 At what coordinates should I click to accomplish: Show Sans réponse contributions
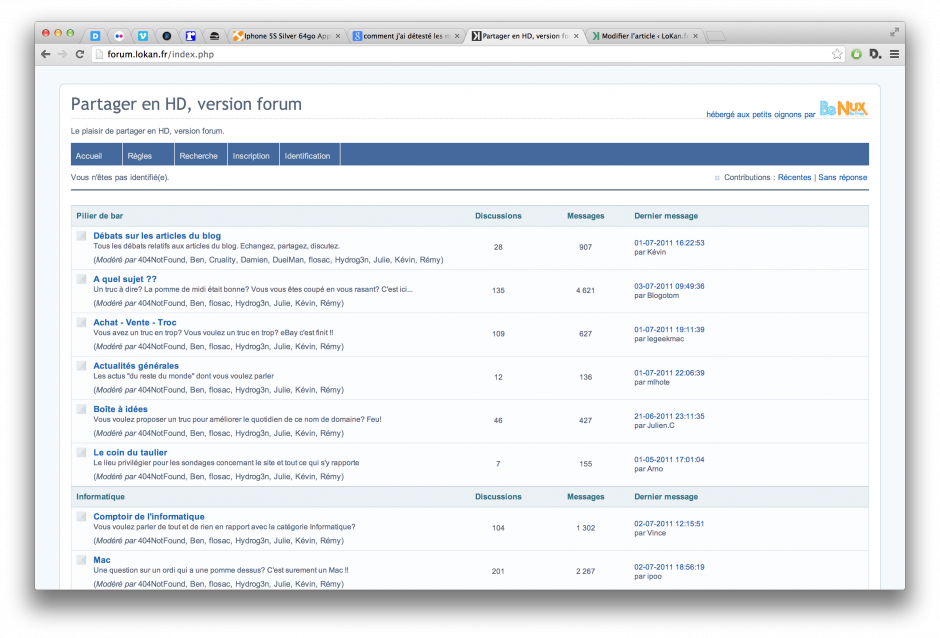tap(842, 177)
